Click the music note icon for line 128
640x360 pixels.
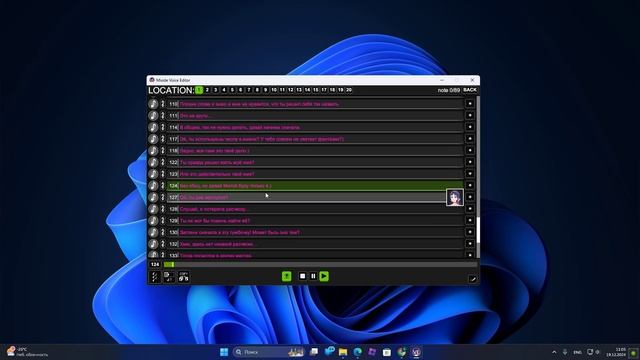(x=153, y=209)
